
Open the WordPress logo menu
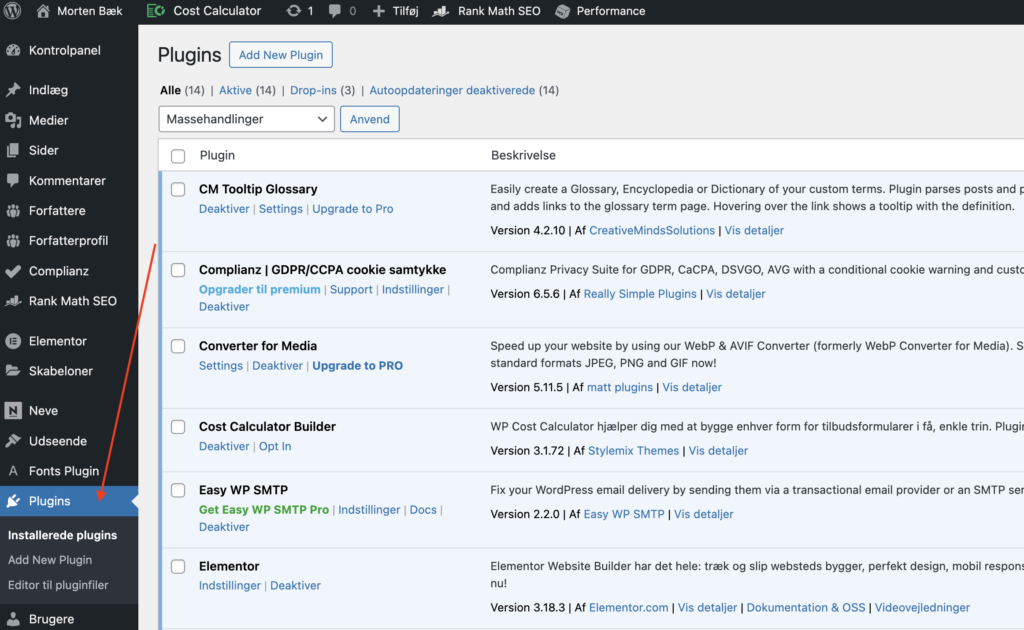click(x=12, y=11)
